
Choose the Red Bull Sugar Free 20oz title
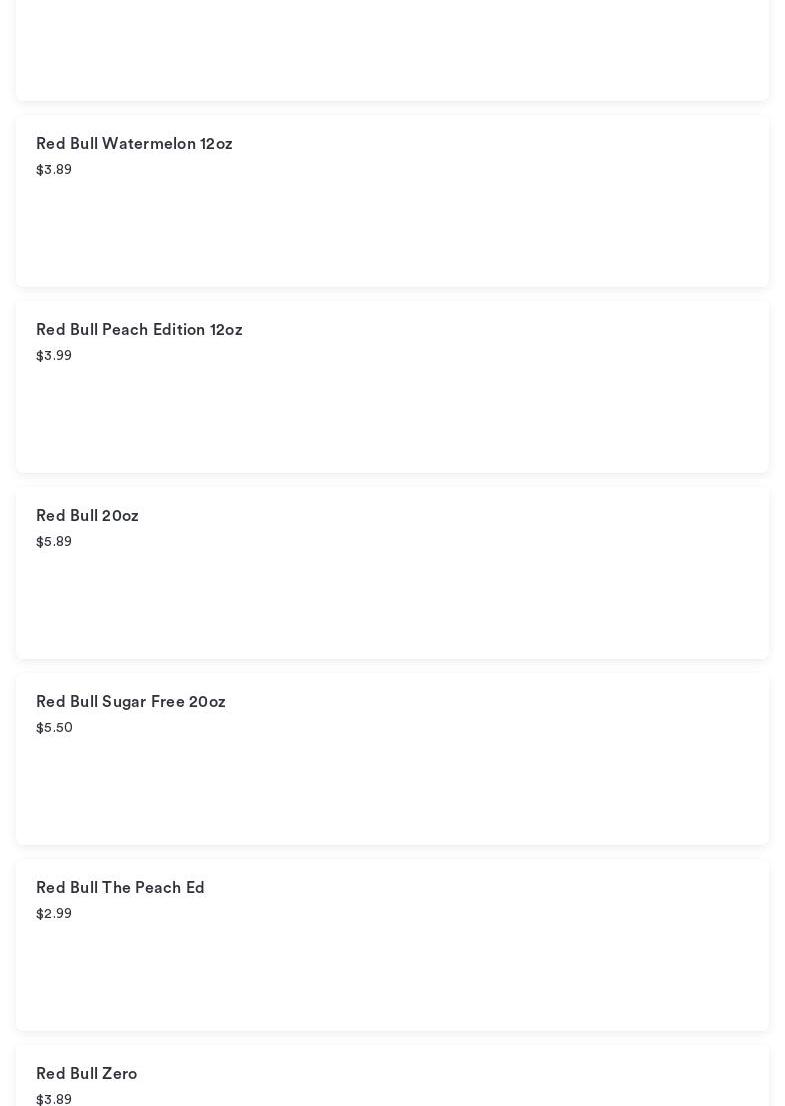131,702
